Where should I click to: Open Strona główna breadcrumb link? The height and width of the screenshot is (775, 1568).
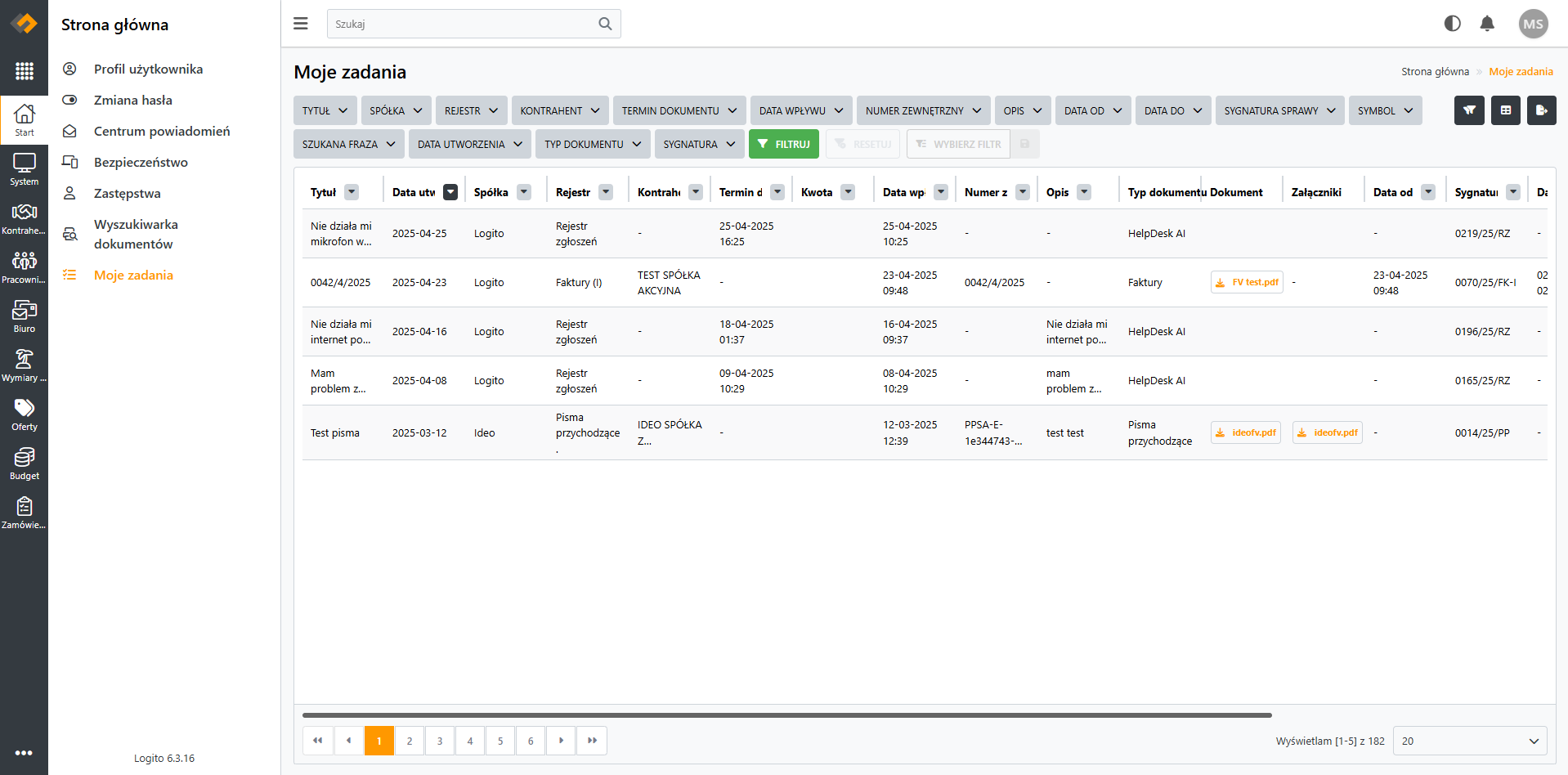(x=1435, y=71)
